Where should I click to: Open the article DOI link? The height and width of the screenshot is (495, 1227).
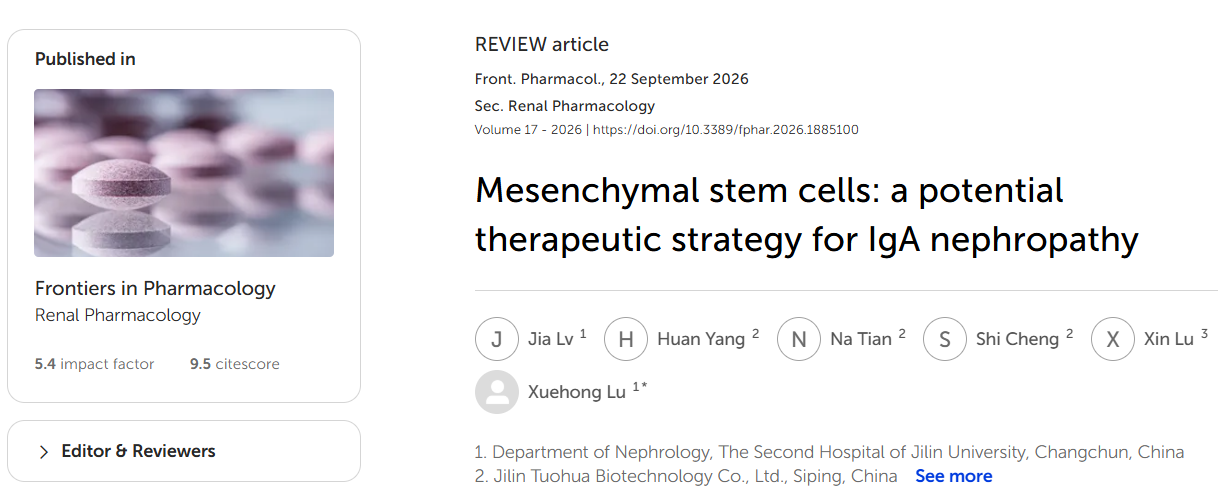pos(726,130)
